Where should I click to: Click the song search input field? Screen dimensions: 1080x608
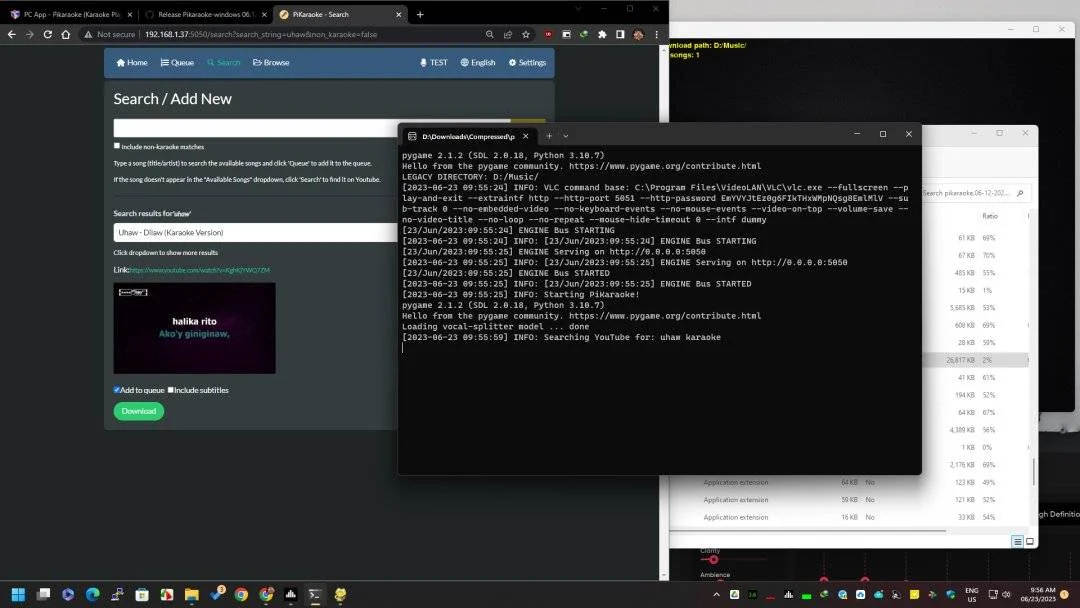pyautogui.click(x=255, y=128)
